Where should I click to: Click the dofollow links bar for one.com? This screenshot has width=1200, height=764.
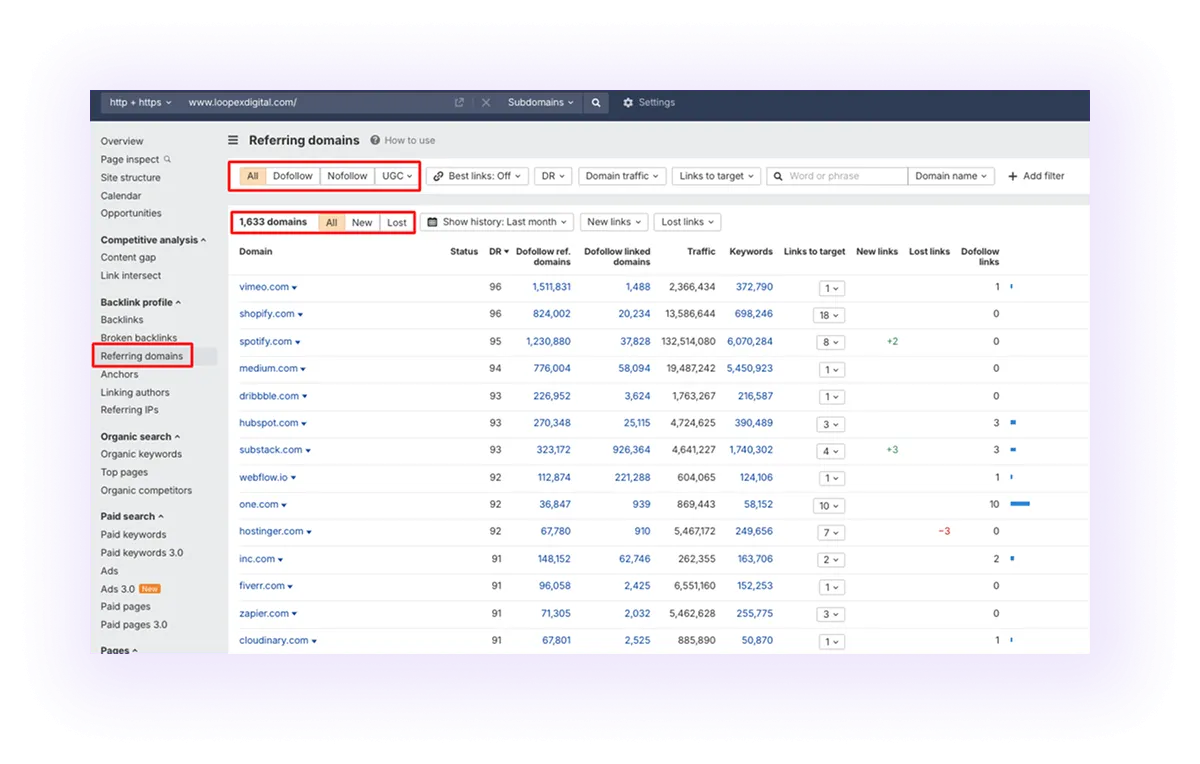click(1020, 504)
